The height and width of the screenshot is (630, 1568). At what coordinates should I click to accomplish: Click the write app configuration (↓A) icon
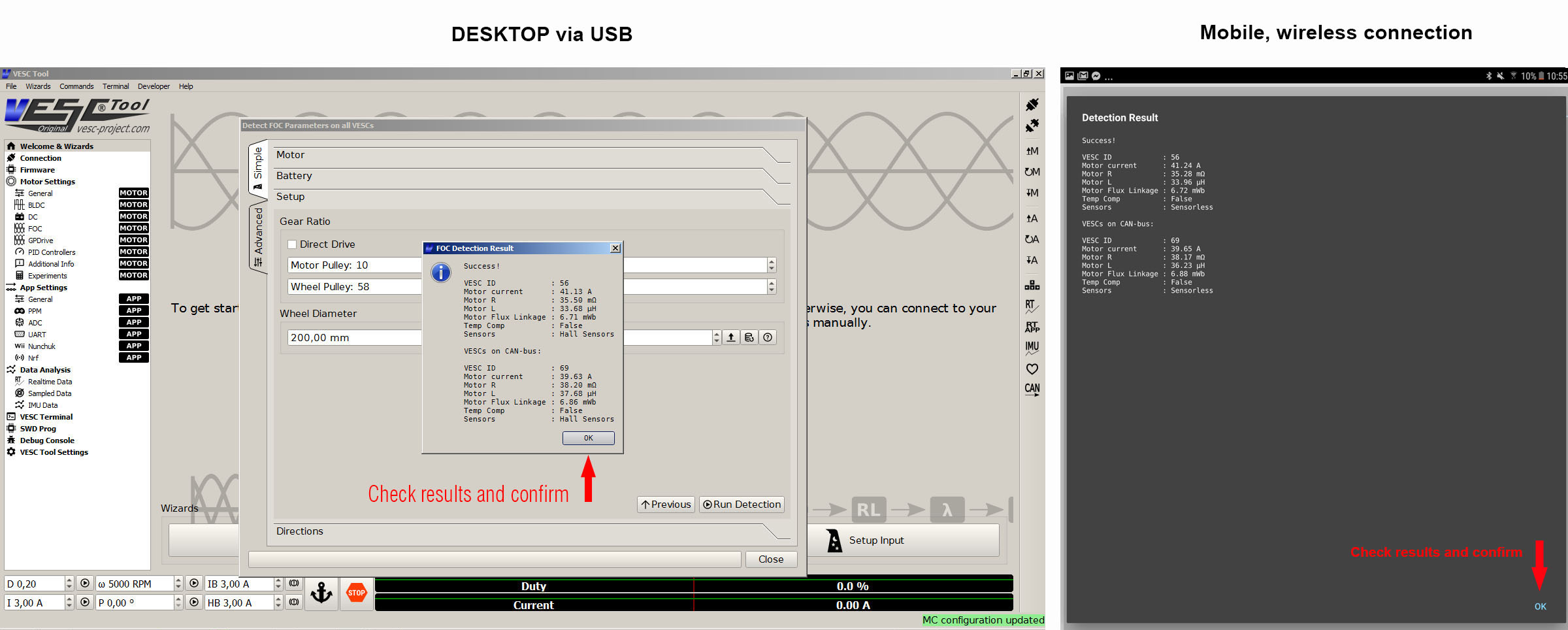pos(1032,260)
